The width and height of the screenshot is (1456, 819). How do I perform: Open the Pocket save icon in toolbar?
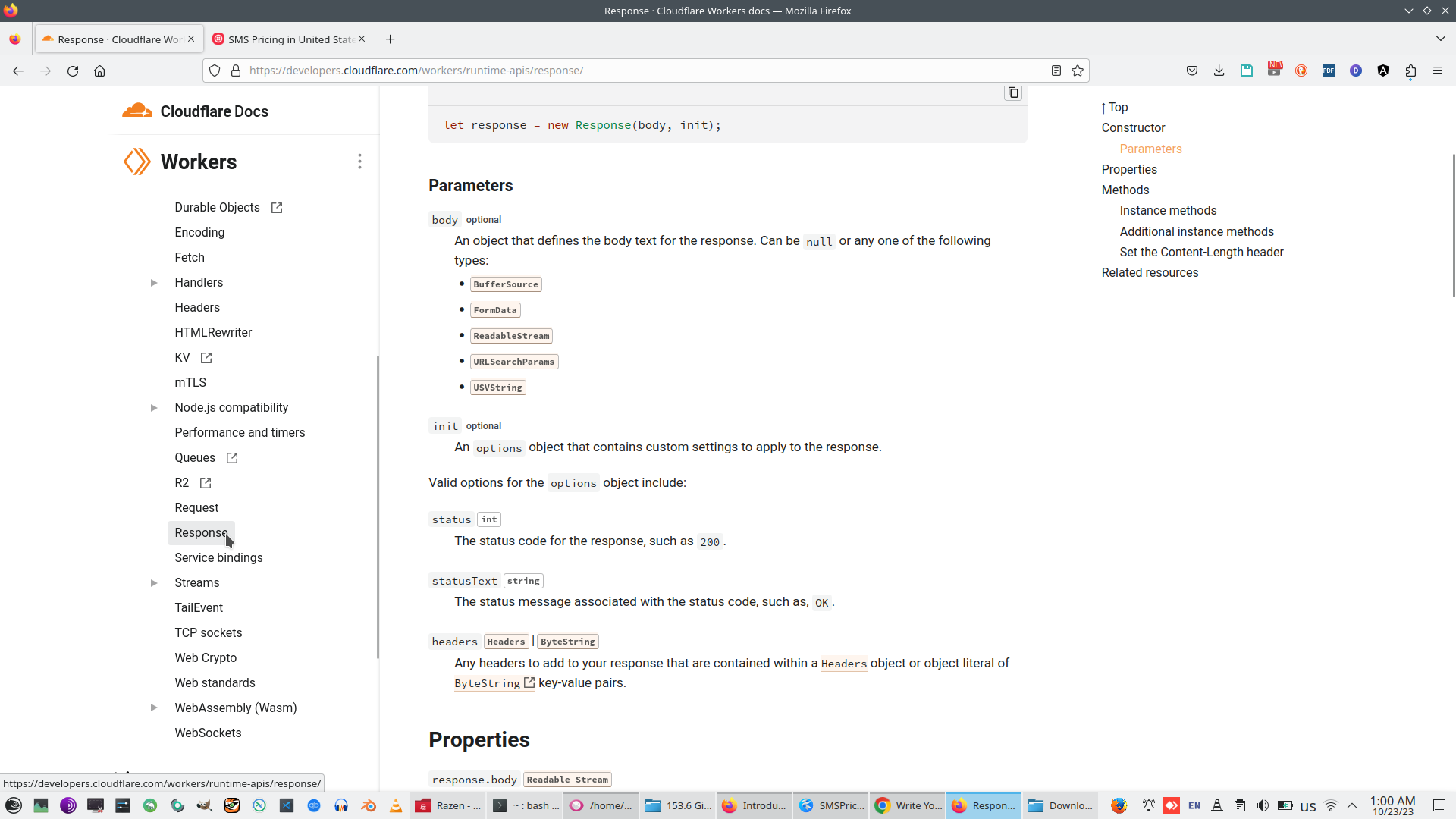pyautogui.click(x=1192, y=71)
